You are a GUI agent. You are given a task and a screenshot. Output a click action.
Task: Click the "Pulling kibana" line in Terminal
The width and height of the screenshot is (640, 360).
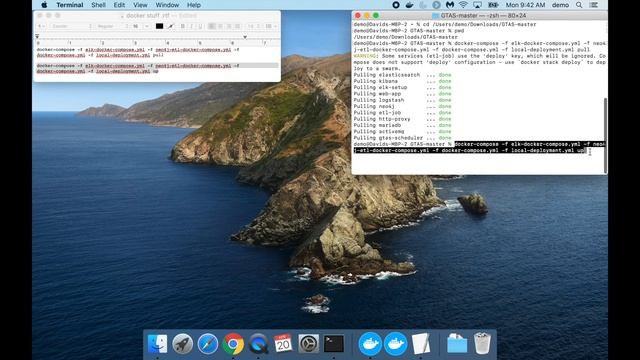point(402,81)
